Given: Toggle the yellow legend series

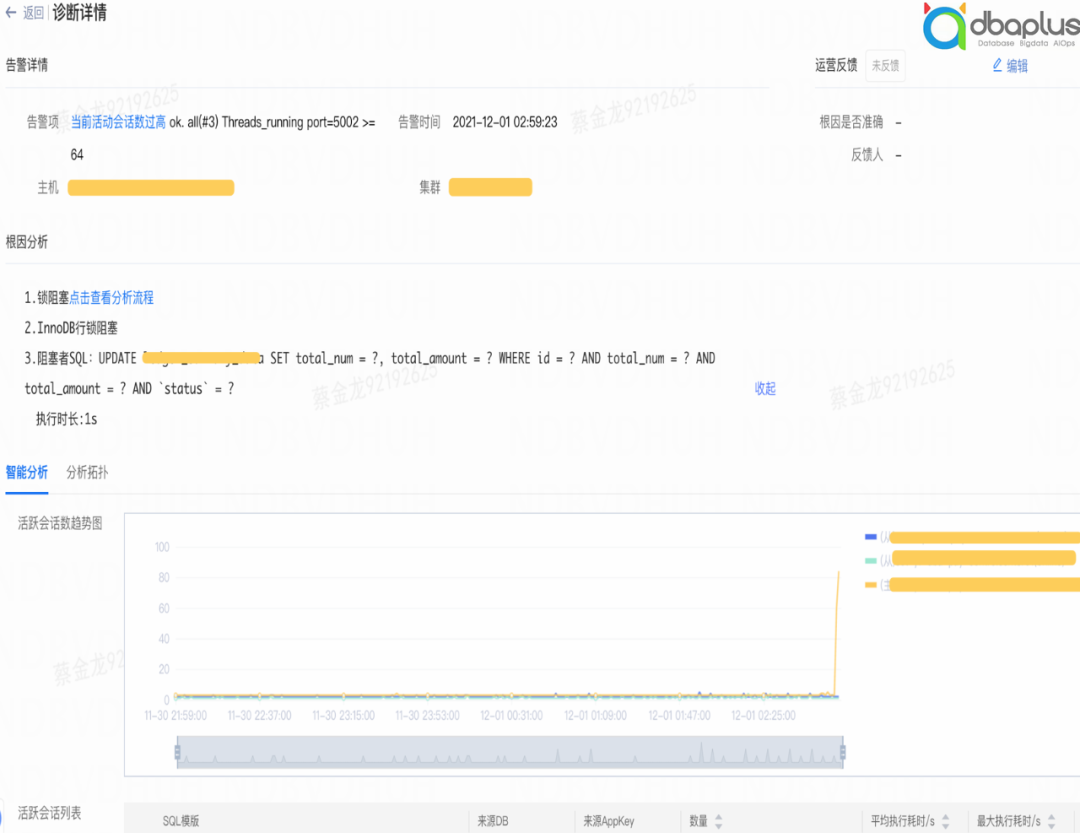Looking at the screenshot, I should (870, 585).
